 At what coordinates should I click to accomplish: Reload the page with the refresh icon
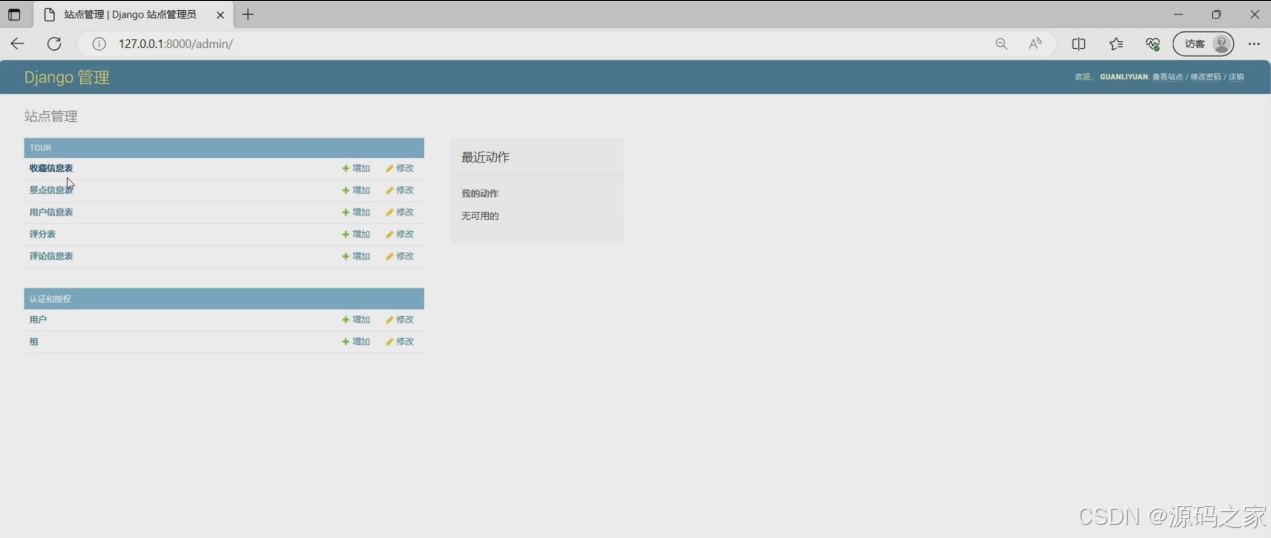tap(54, 44)
